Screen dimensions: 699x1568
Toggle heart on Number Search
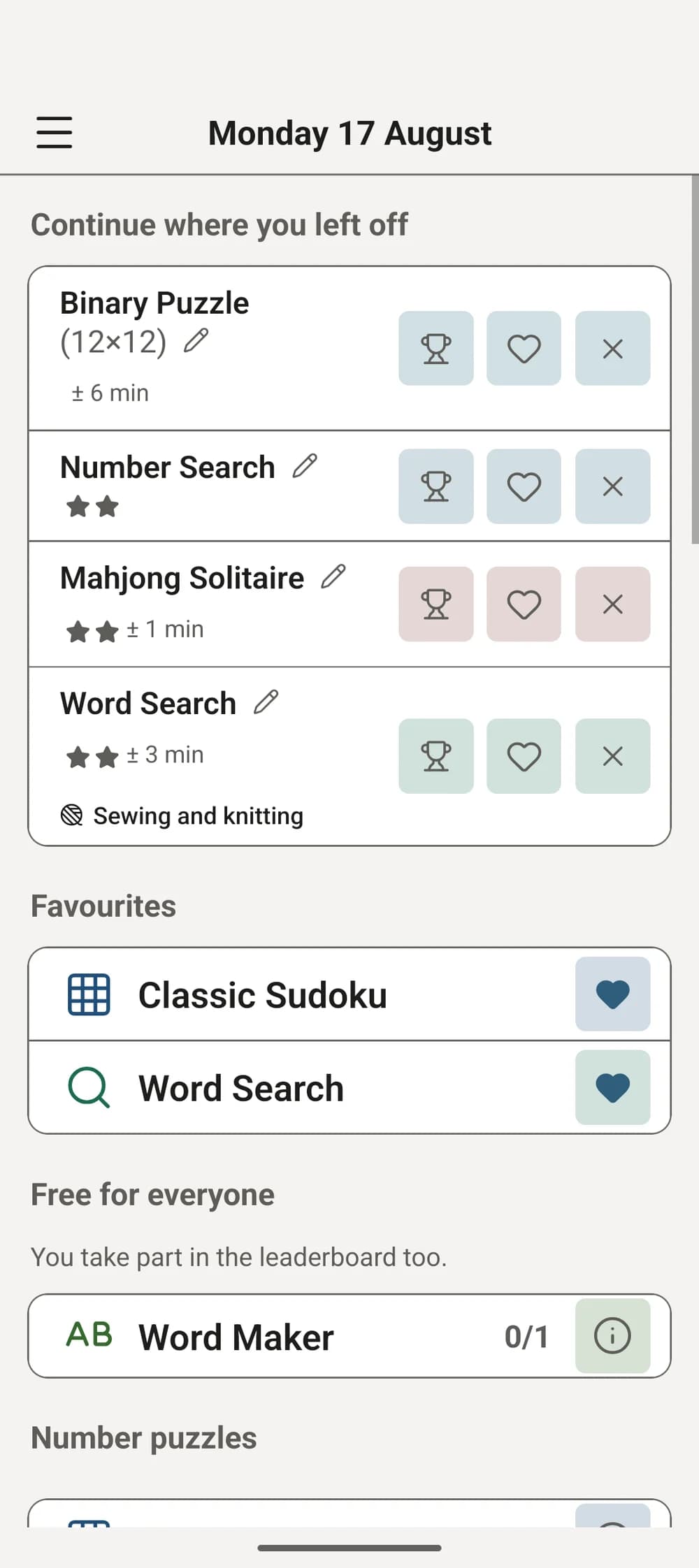click(524, 486)
